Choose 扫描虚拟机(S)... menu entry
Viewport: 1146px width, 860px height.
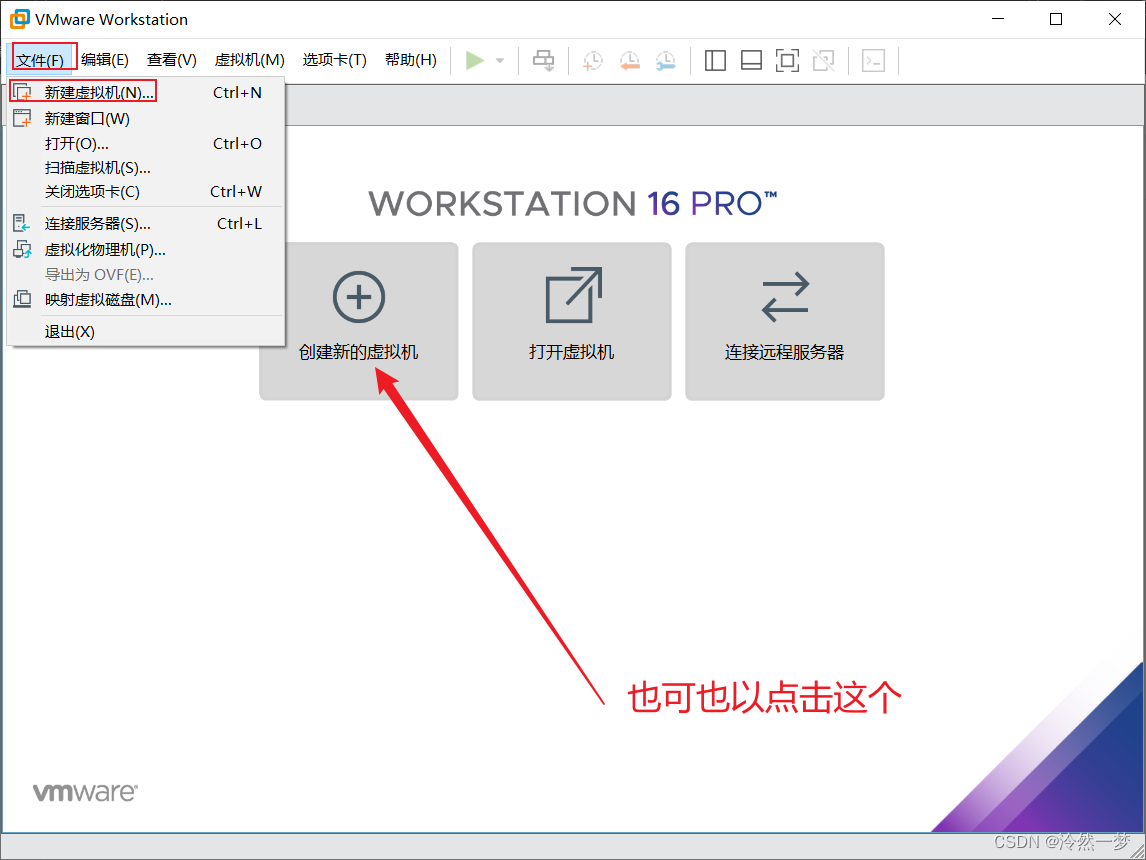pos(145,167)
